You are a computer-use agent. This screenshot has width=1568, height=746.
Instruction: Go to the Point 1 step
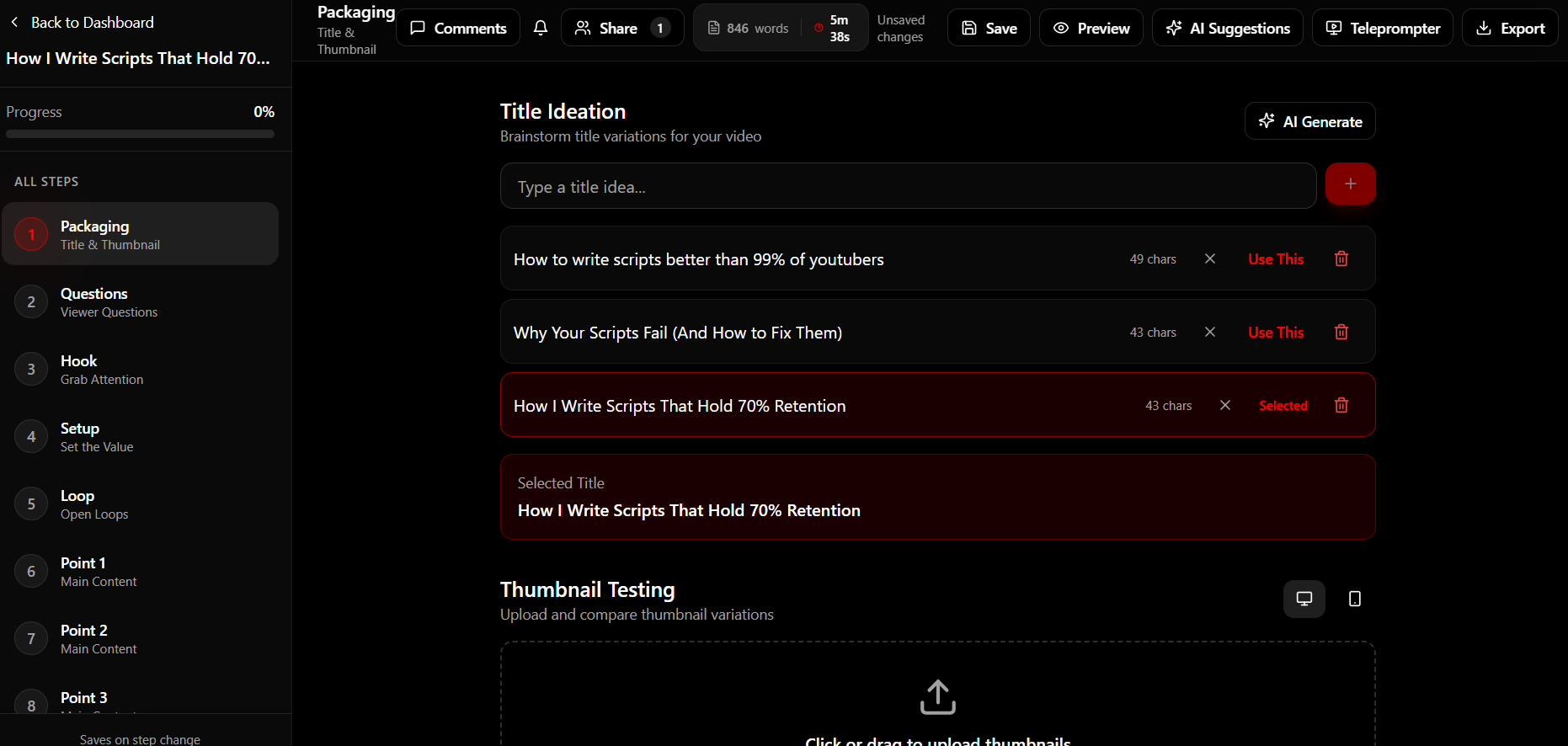point(140,571)
